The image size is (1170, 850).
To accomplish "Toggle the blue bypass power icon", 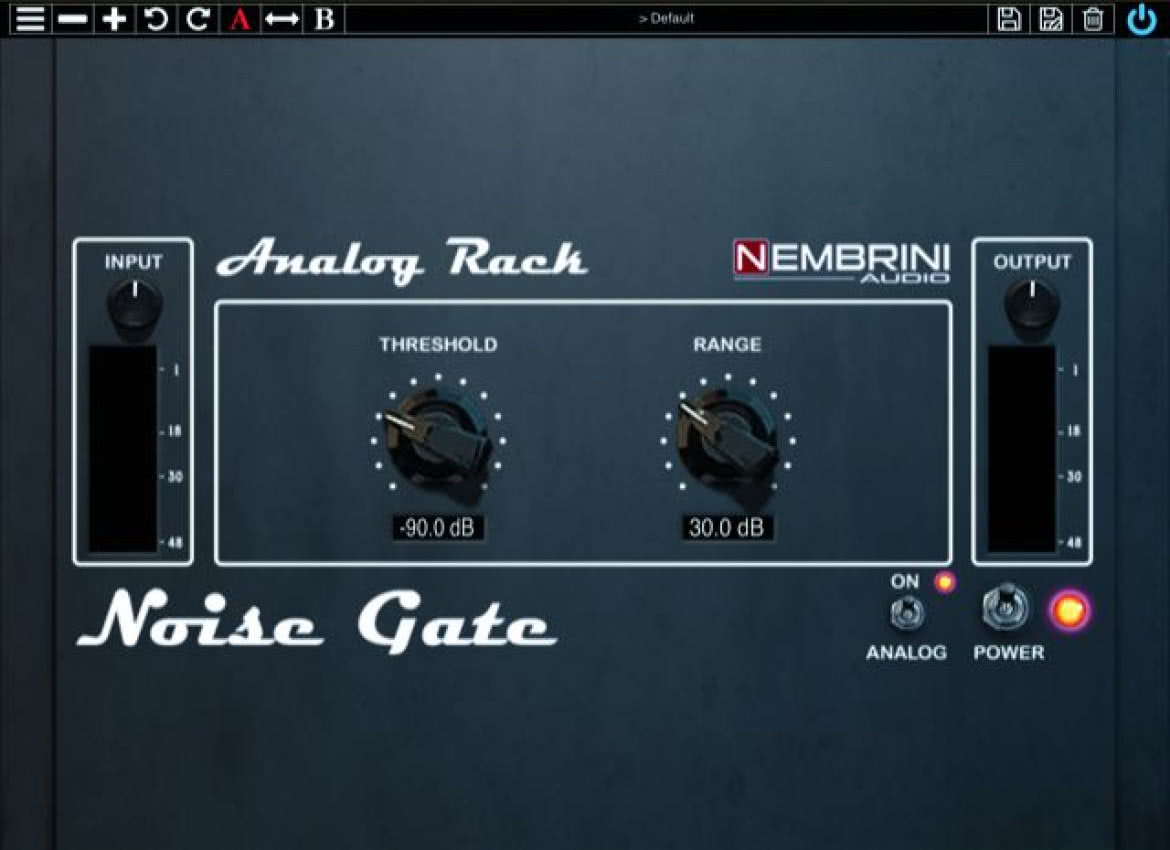I will (1142, 19).
